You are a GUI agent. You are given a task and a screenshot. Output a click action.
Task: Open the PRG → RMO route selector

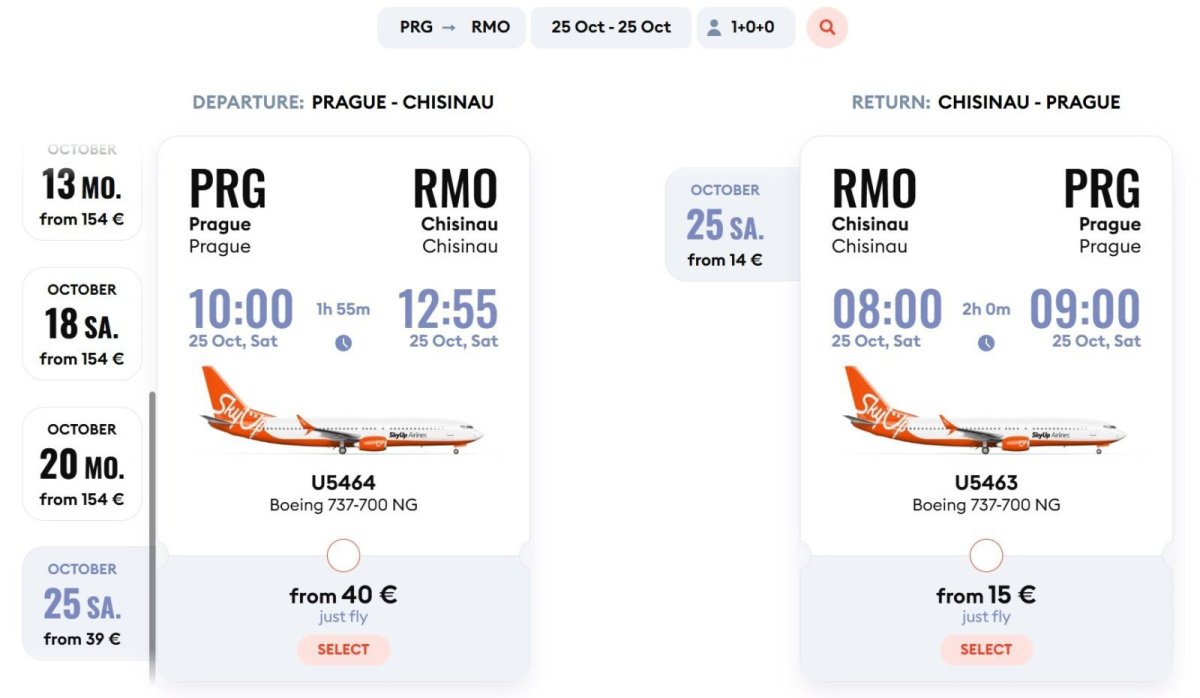coord(454,28)
